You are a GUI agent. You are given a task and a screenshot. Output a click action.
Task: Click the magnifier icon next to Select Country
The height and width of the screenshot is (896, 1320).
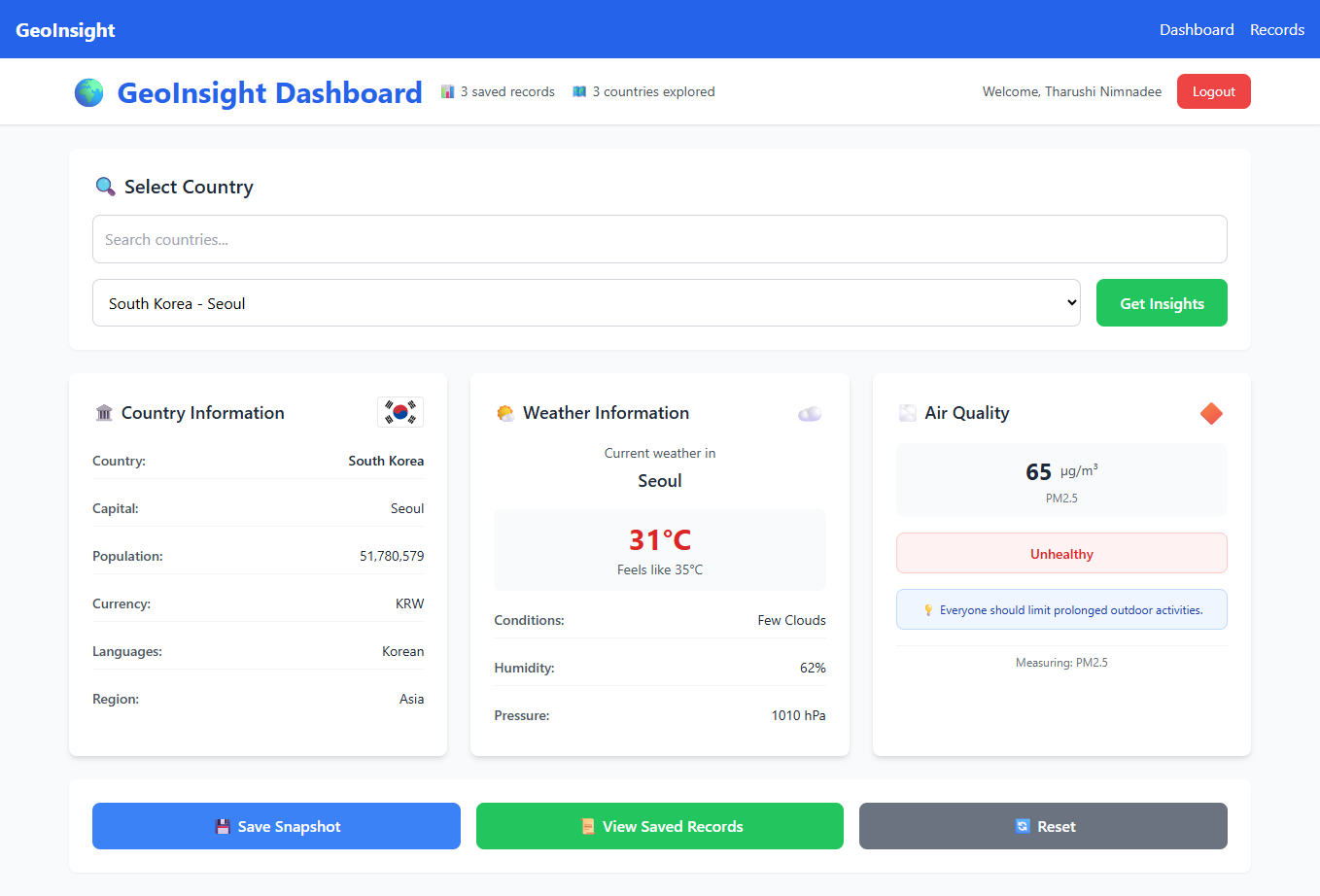(x=105, y=187)
